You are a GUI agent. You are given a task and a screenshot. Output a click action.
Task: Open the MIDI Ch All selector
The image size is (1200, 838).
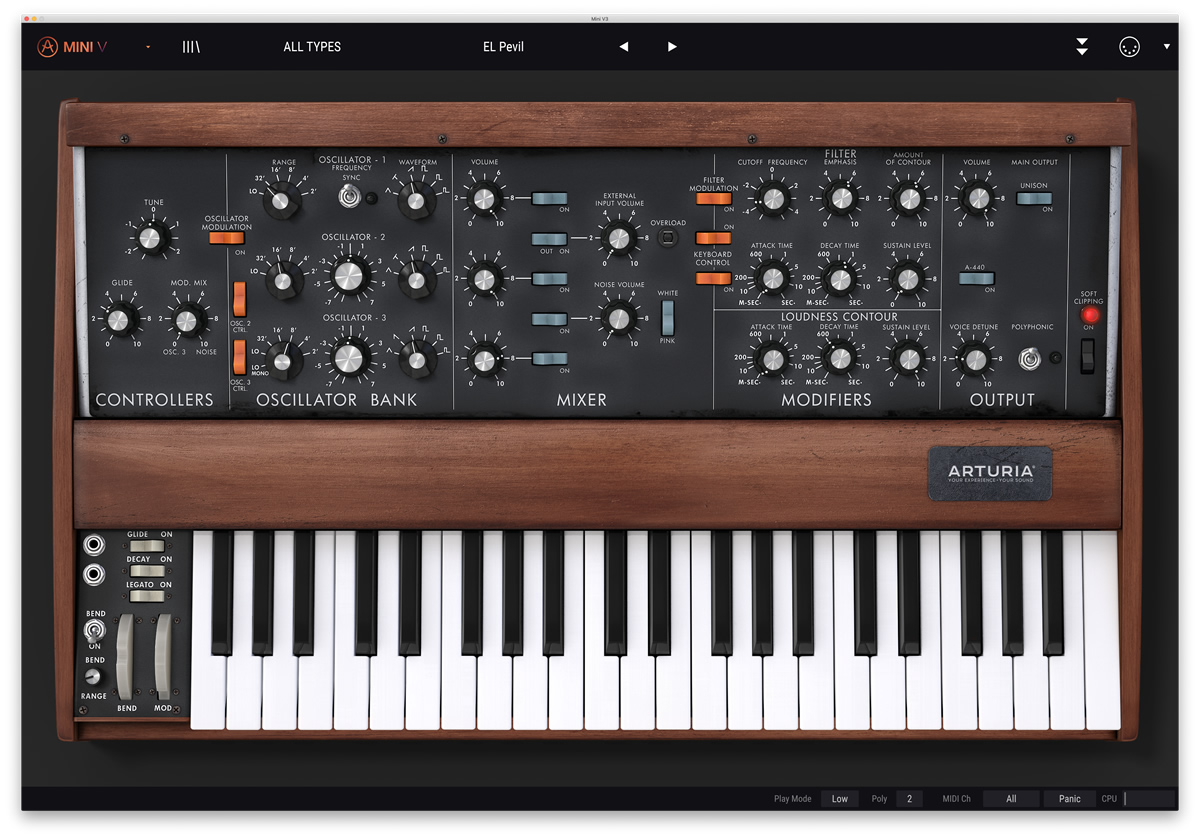[1010, 798]
